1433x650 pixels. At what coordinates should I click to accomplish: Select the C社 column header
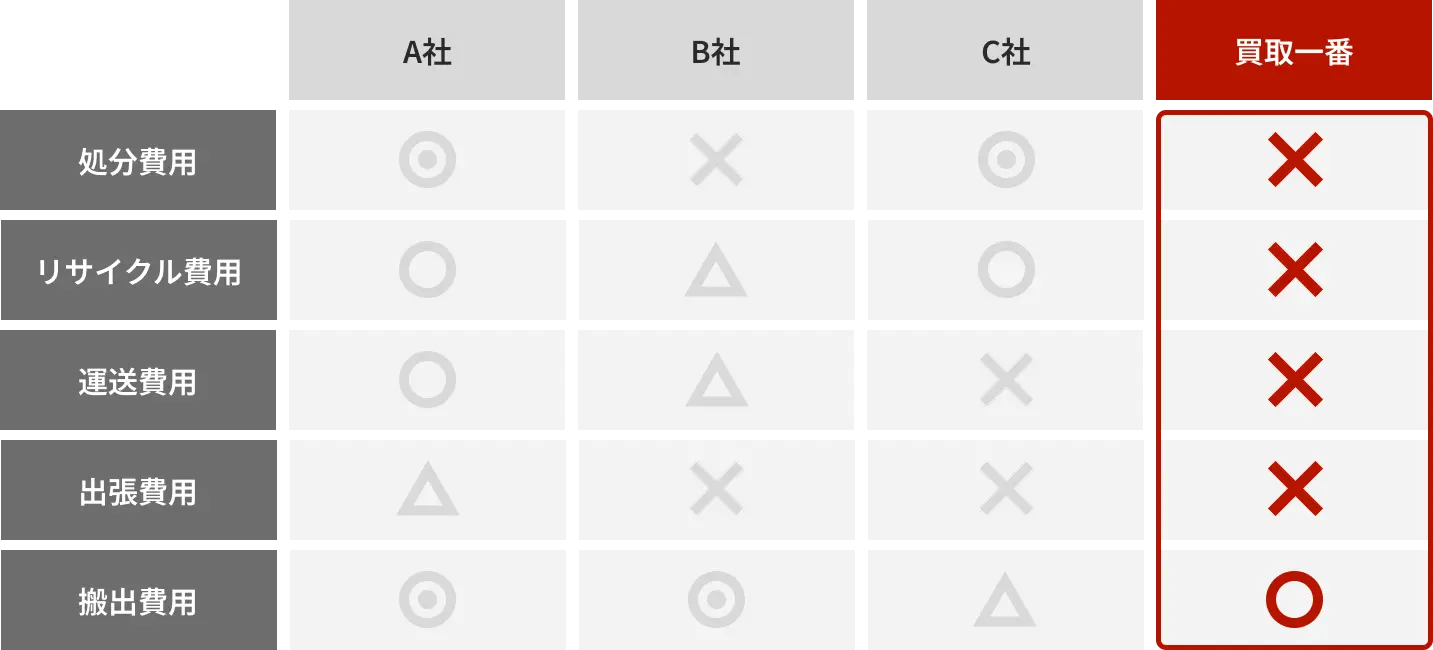tap(1006, 52)
